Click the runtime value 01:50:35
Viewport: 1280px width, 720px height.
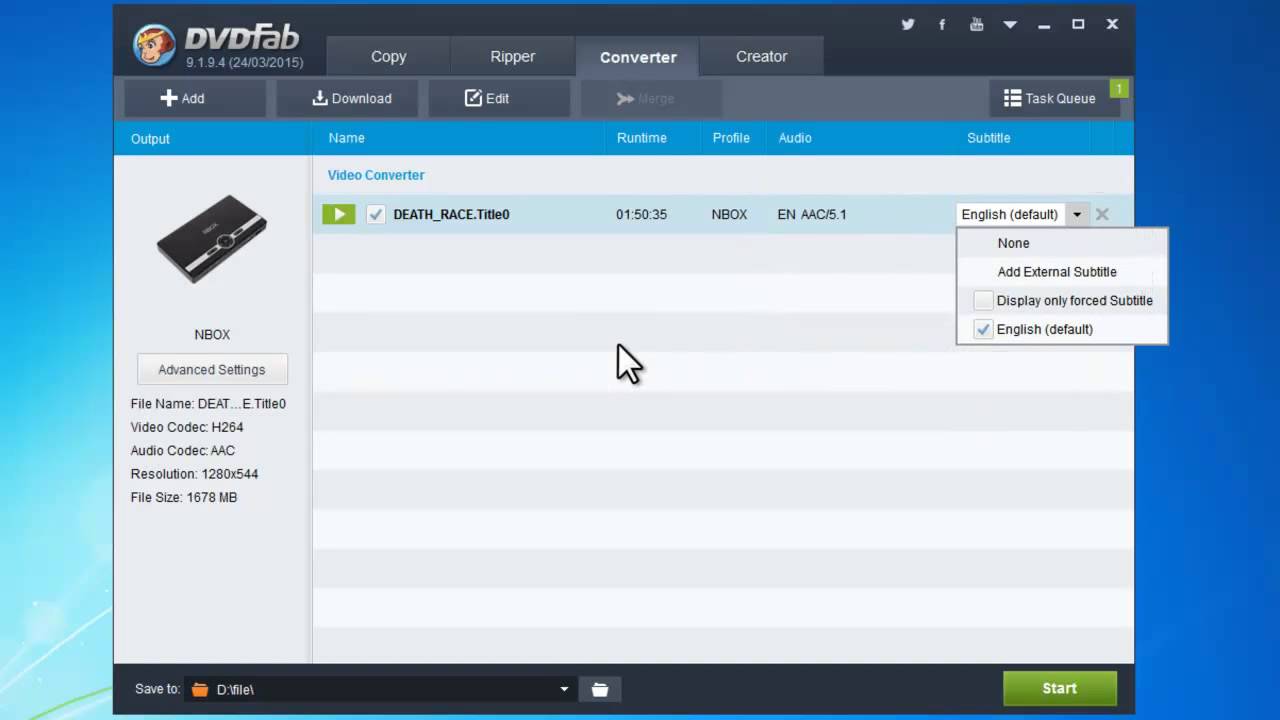pyautogui.click(x=641, y=214)
